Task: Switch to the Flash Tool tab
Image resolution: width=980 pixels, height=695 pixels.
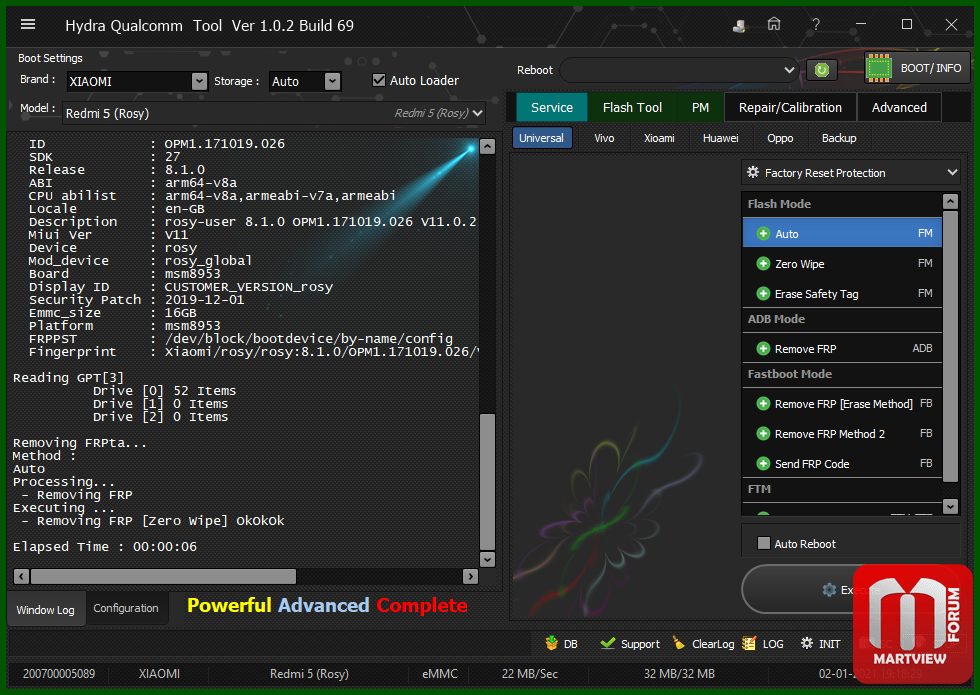Action: [632, 108]
